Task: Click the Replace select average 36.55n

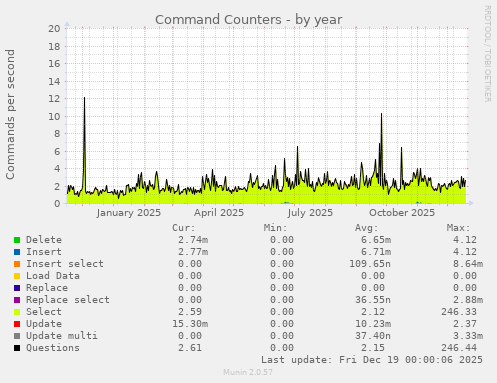Action: point(373,300)
